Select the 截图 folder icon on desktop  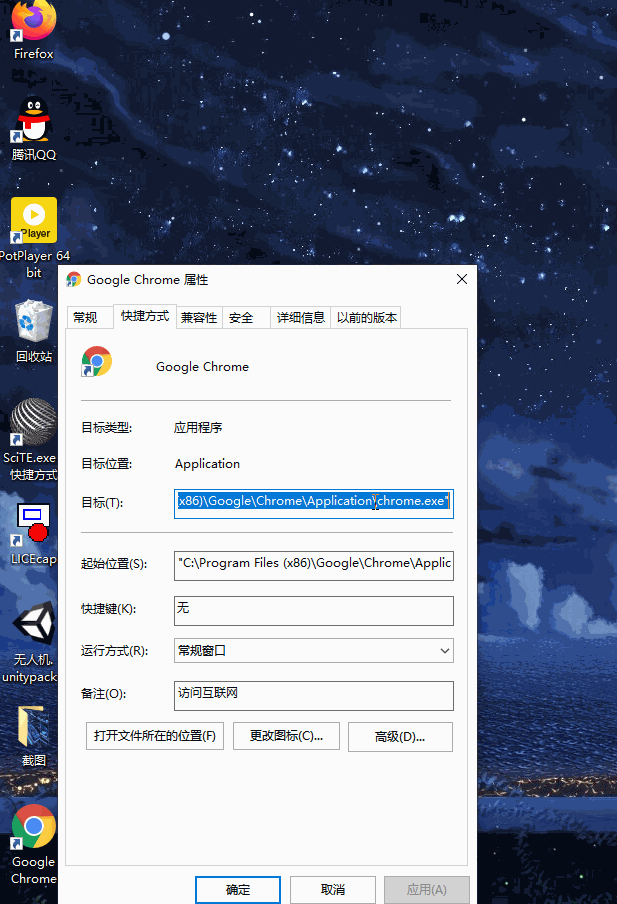point(33,736)
